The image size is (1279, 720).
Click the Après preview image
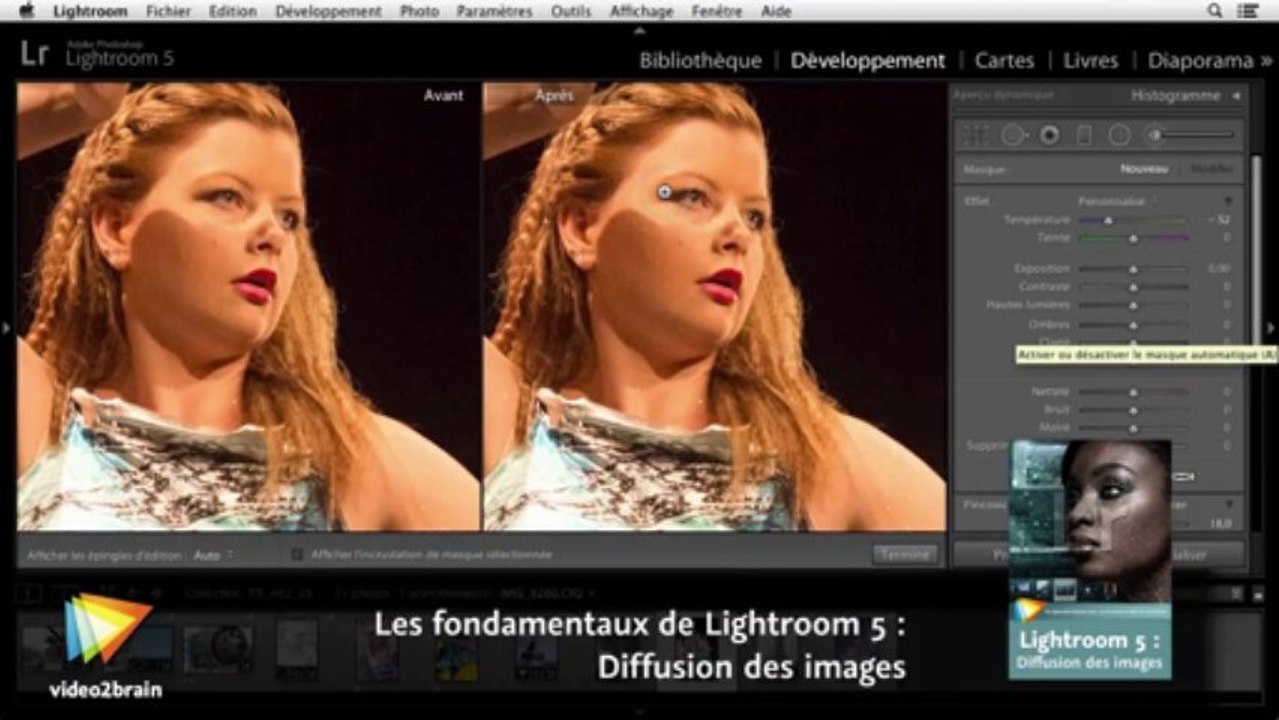714,306
